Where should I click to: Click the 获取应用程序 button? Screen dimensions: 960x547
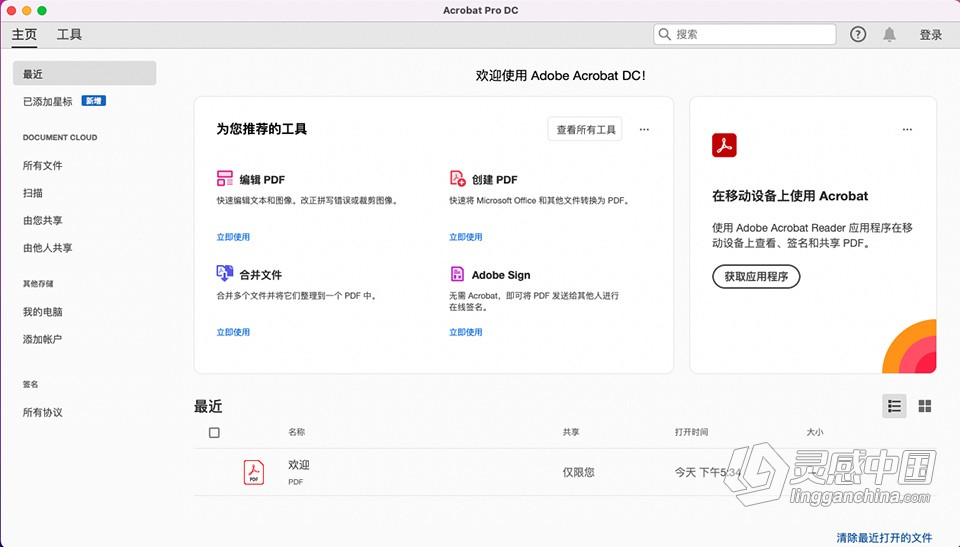coord(756,276)
